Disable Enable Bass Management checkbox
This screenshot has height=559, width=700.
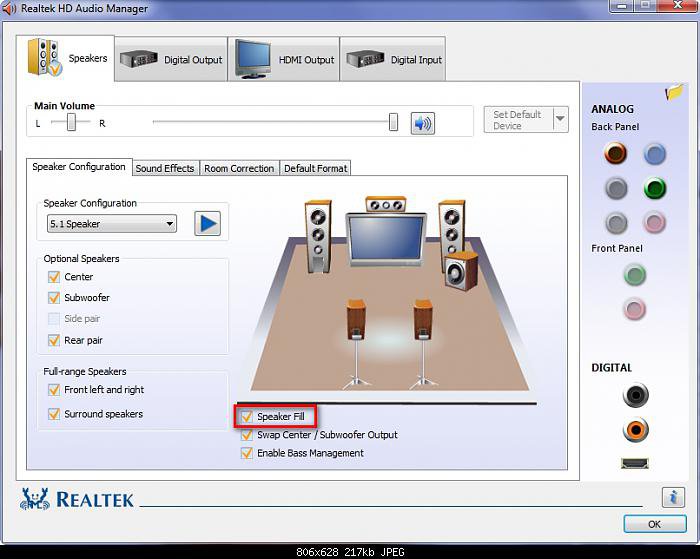[246, 453]
